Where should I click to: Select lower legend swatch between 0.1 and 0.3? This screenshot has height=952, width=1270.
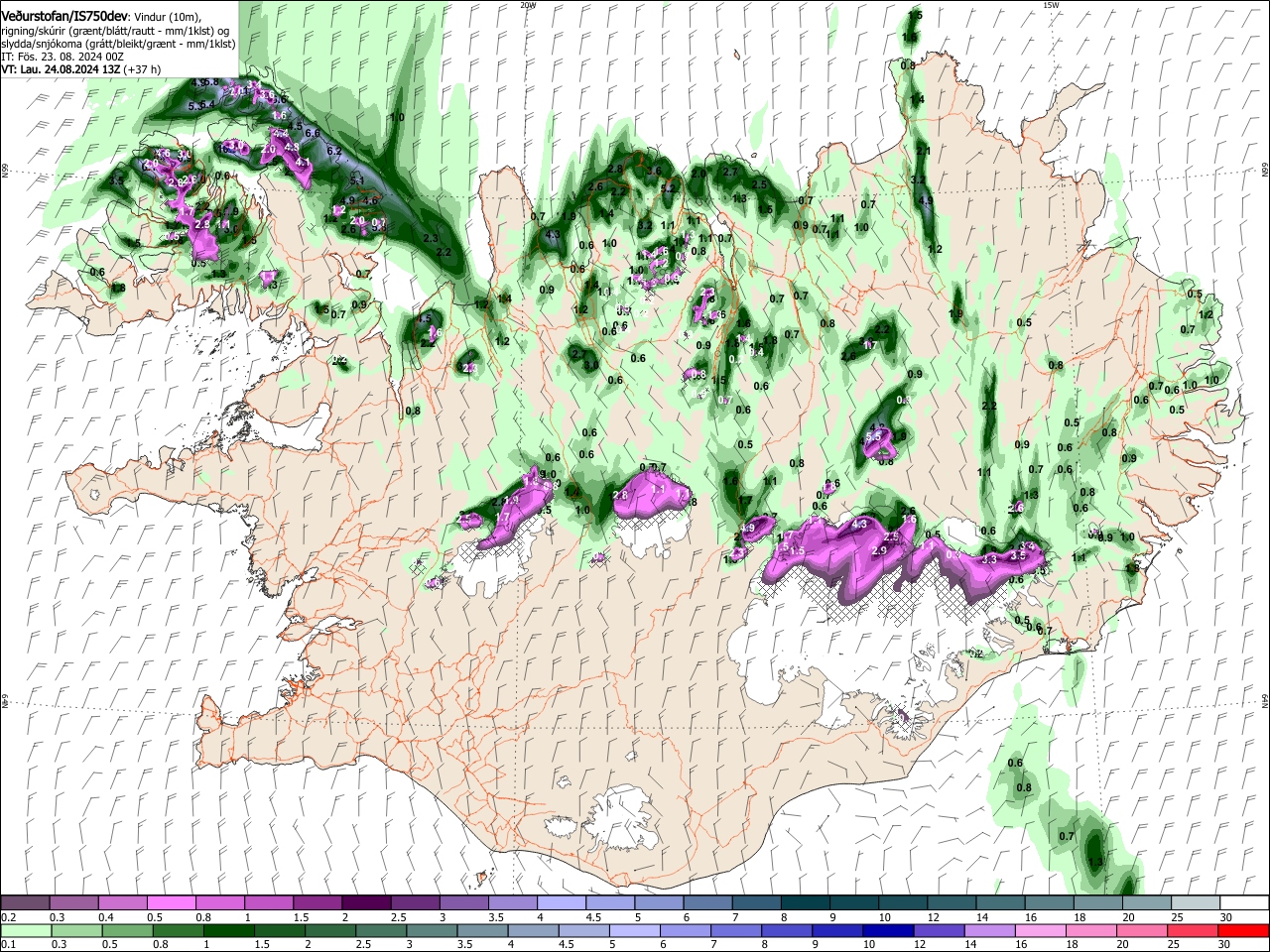(x=25, y=930)
